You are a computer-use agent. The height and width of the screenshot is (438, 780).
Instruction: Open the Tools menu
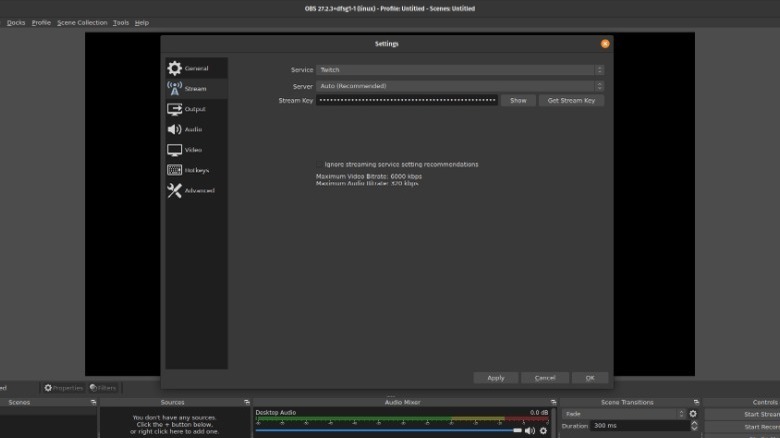pos(121,22)
